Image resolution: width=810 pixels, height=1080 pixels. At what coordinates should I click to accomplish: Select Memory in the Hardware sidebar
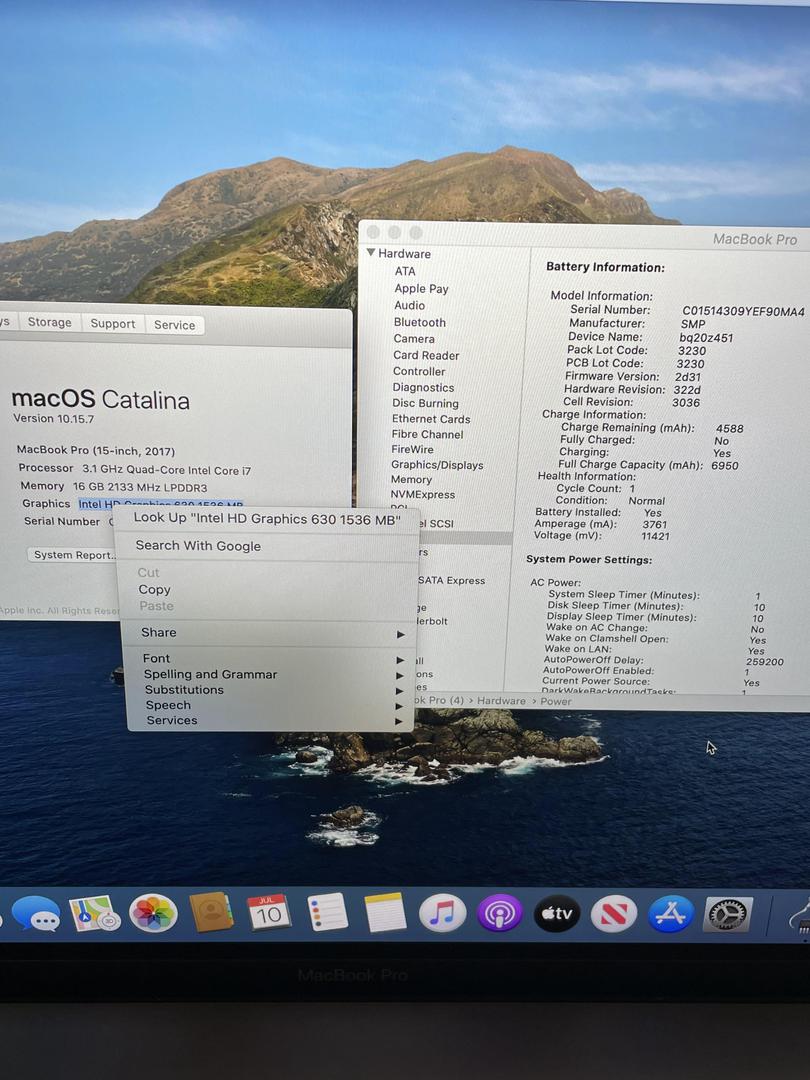(x=411, y=479)
